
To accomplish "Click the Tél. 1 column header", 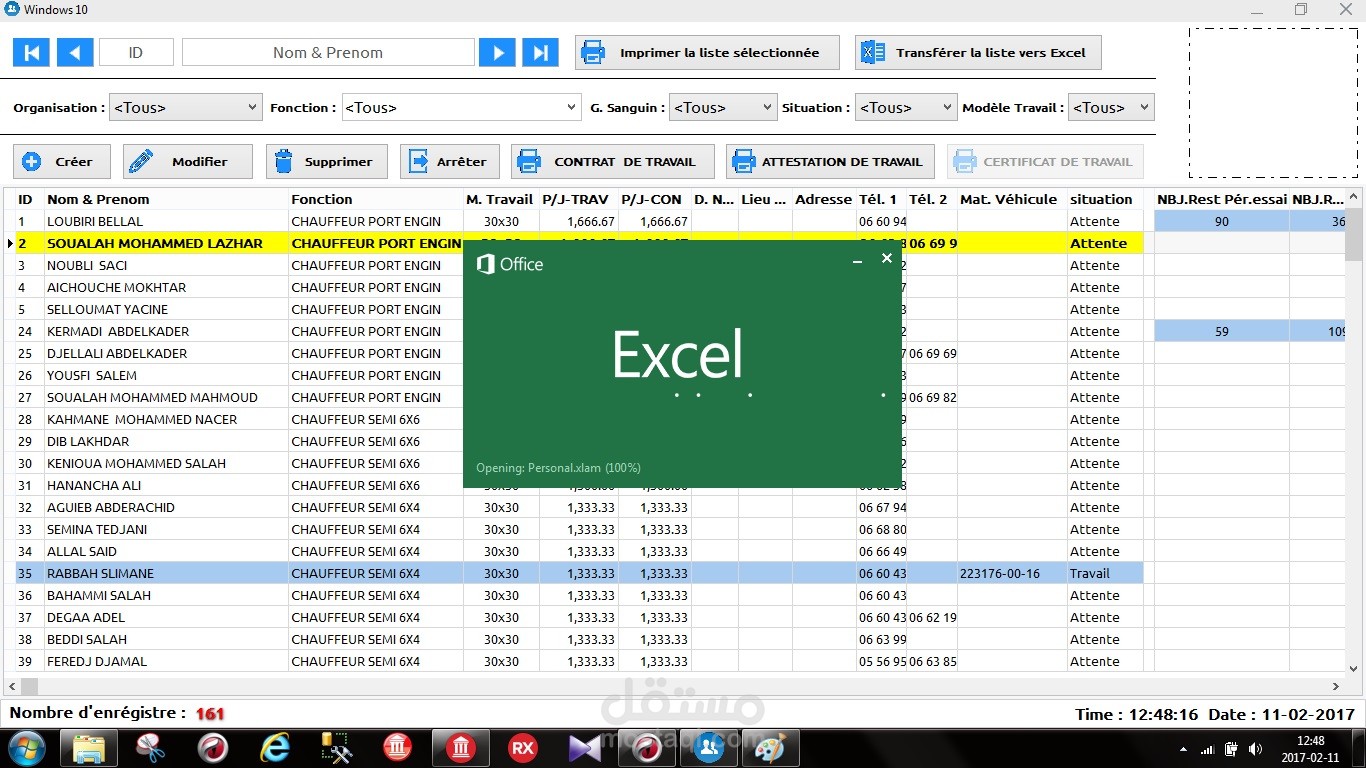I will pos(882,199).
